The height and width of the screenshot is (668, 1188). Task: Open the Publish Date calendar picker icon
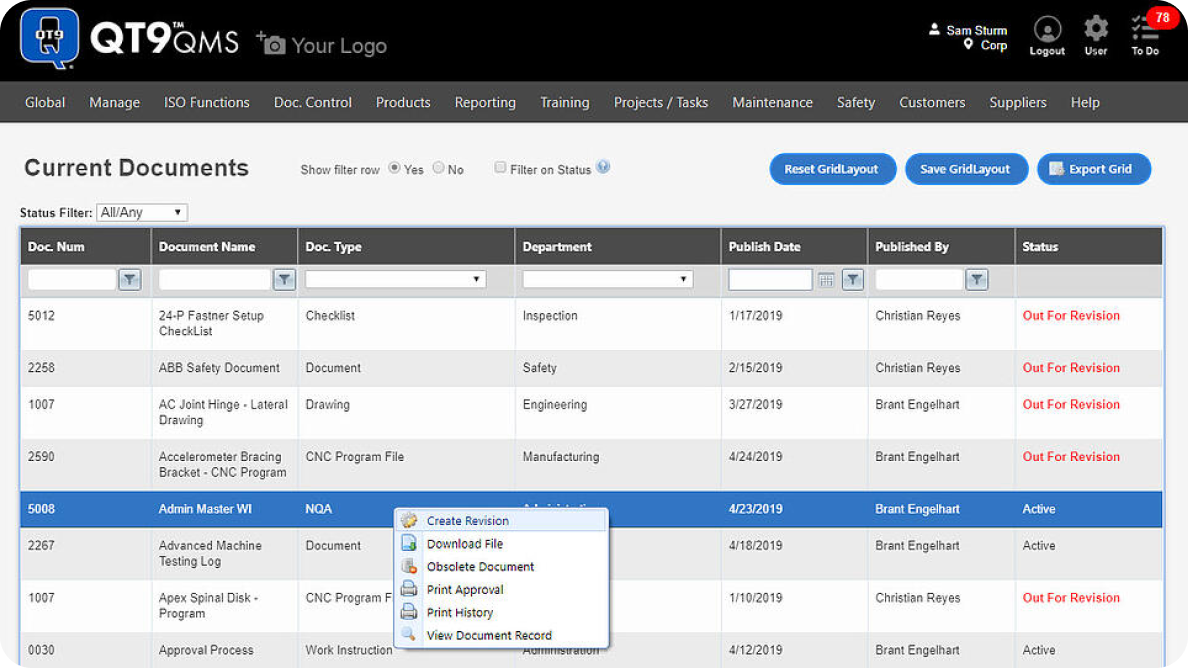pos(826,281)
